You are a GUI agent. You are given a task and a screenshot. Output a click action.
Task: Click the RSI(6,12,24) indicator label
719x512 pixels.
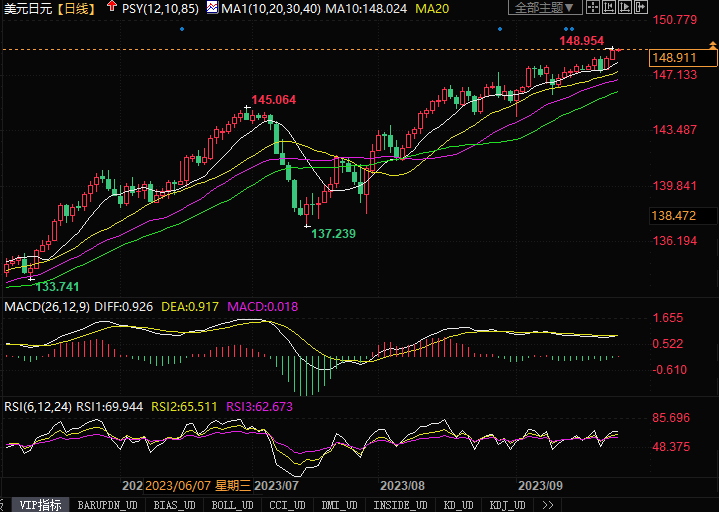[x=38, y=407]
